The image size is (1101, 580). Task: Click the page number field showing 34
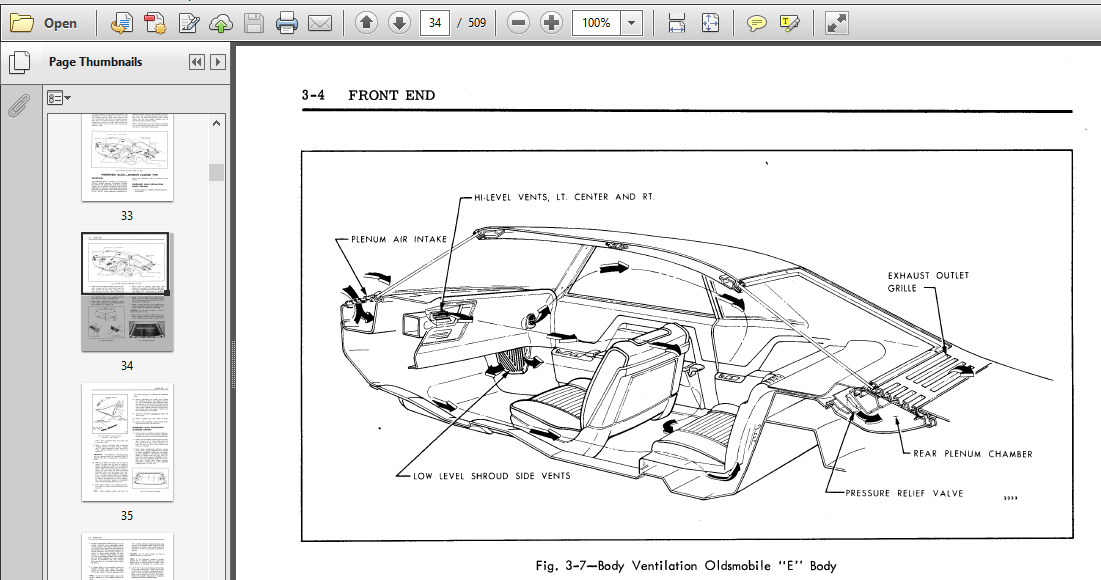pos(435,23)
